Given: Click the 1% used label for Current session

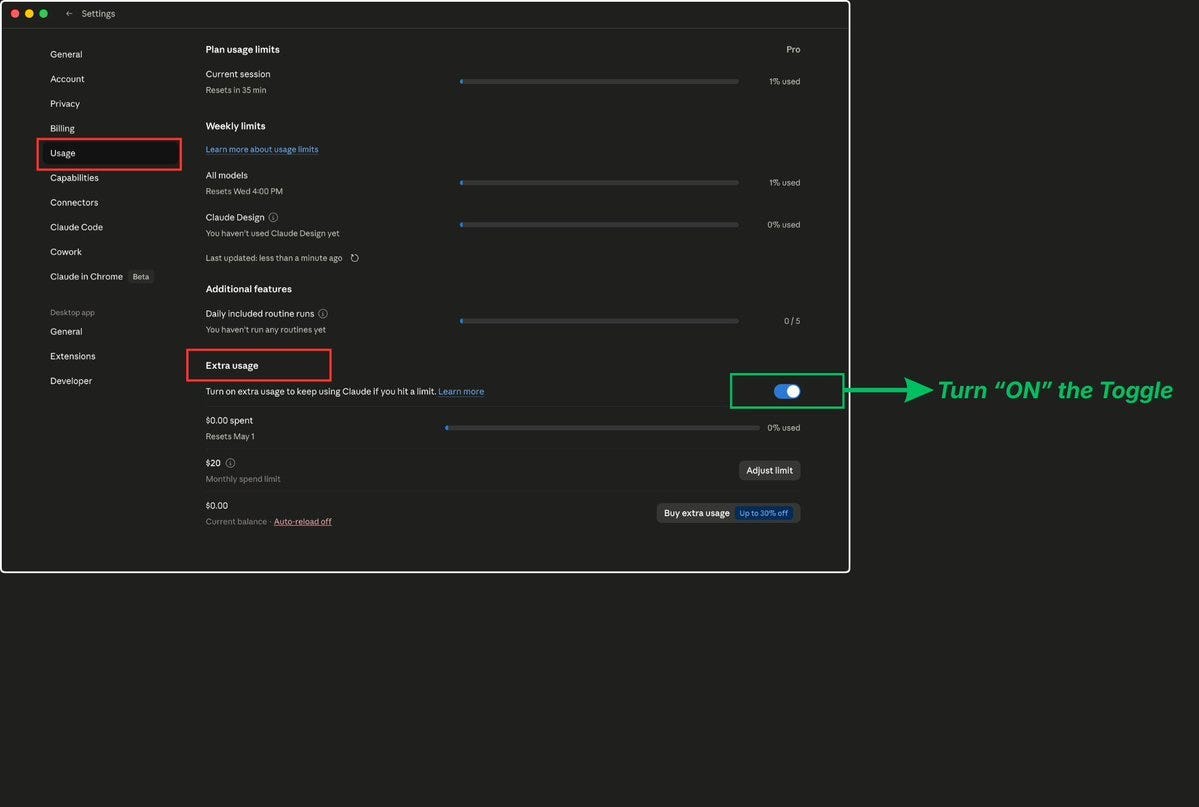Looking at the screenshot, I should [x=785, y=81].
